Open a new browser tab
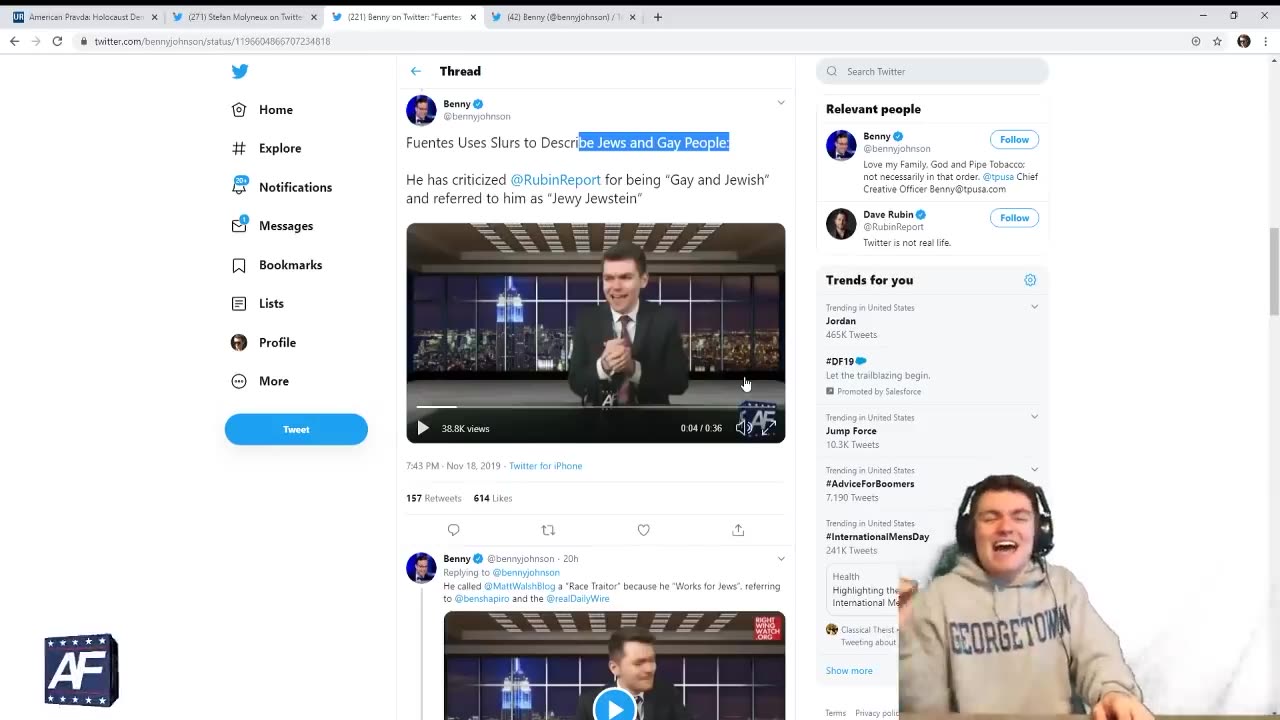The width and height of the screenshot is (1280, 720). [658, 17]
